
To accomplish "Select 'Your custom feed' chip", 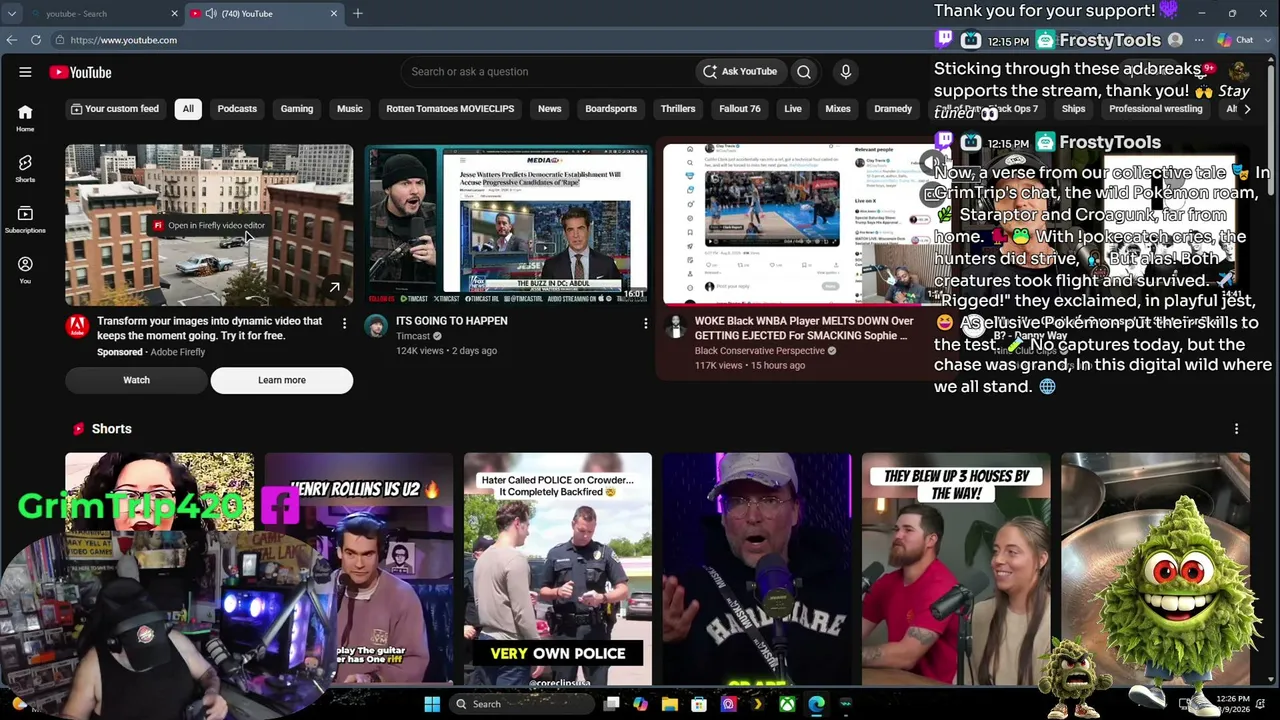I will [x=115, y=109].
